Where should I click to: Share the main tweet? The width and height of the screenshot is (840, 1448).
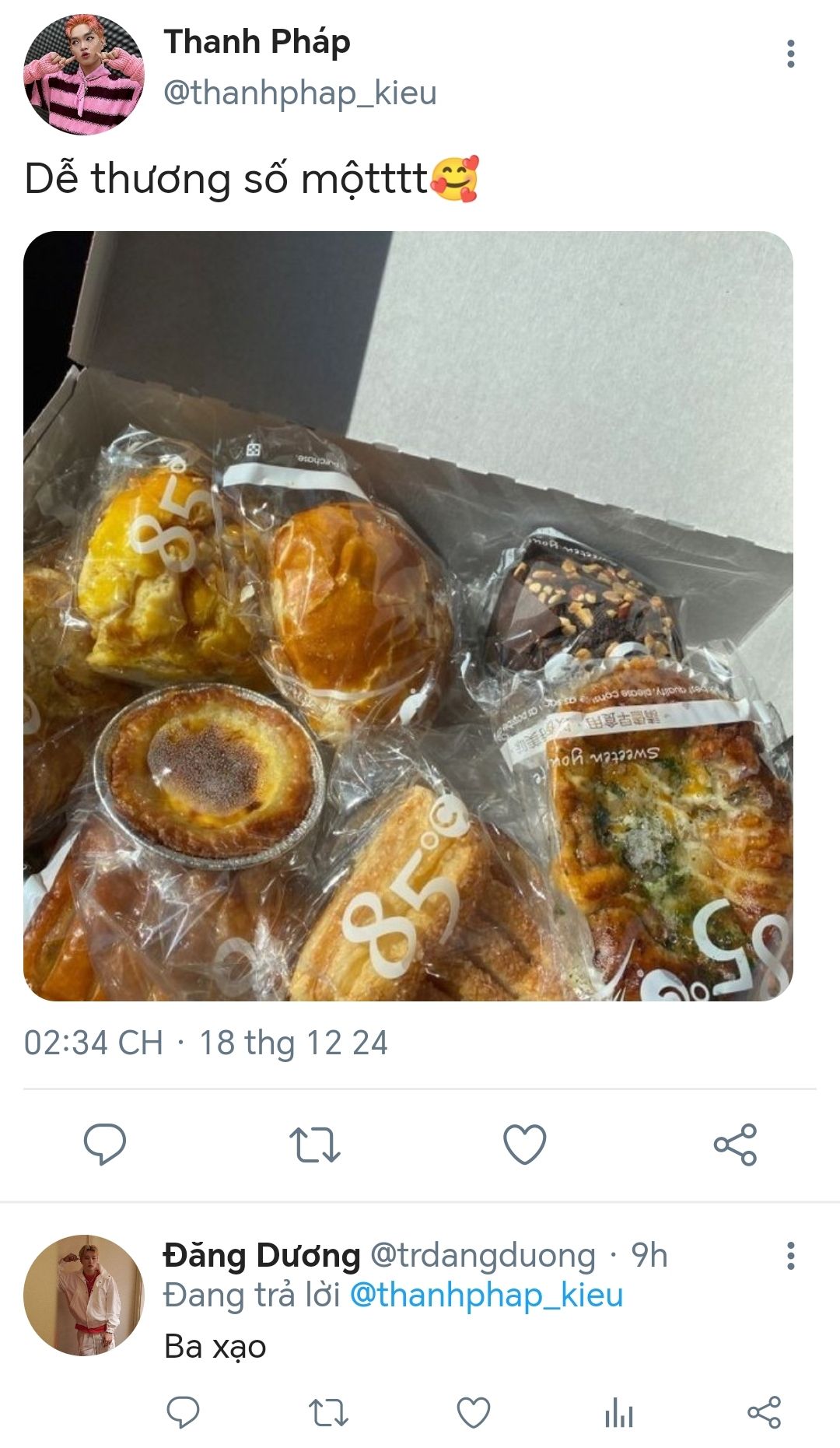point(735,1145)
